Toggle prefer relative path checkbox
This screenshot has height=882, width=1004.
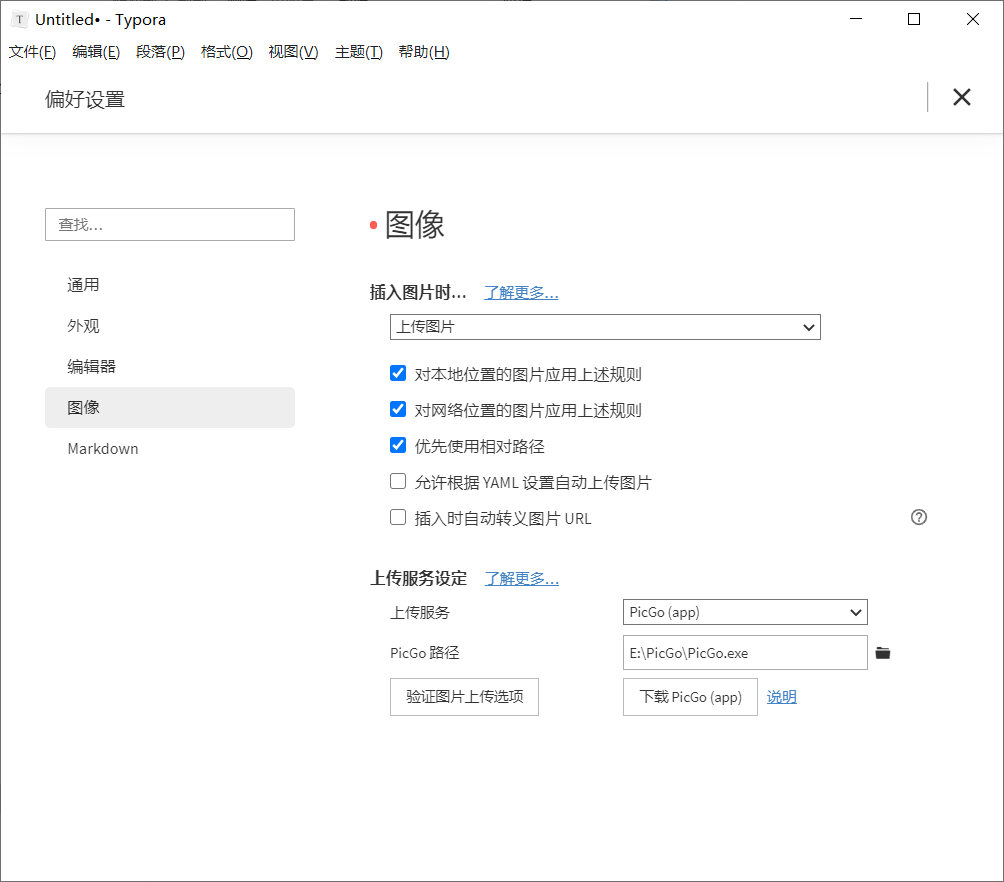click(398, 445)
